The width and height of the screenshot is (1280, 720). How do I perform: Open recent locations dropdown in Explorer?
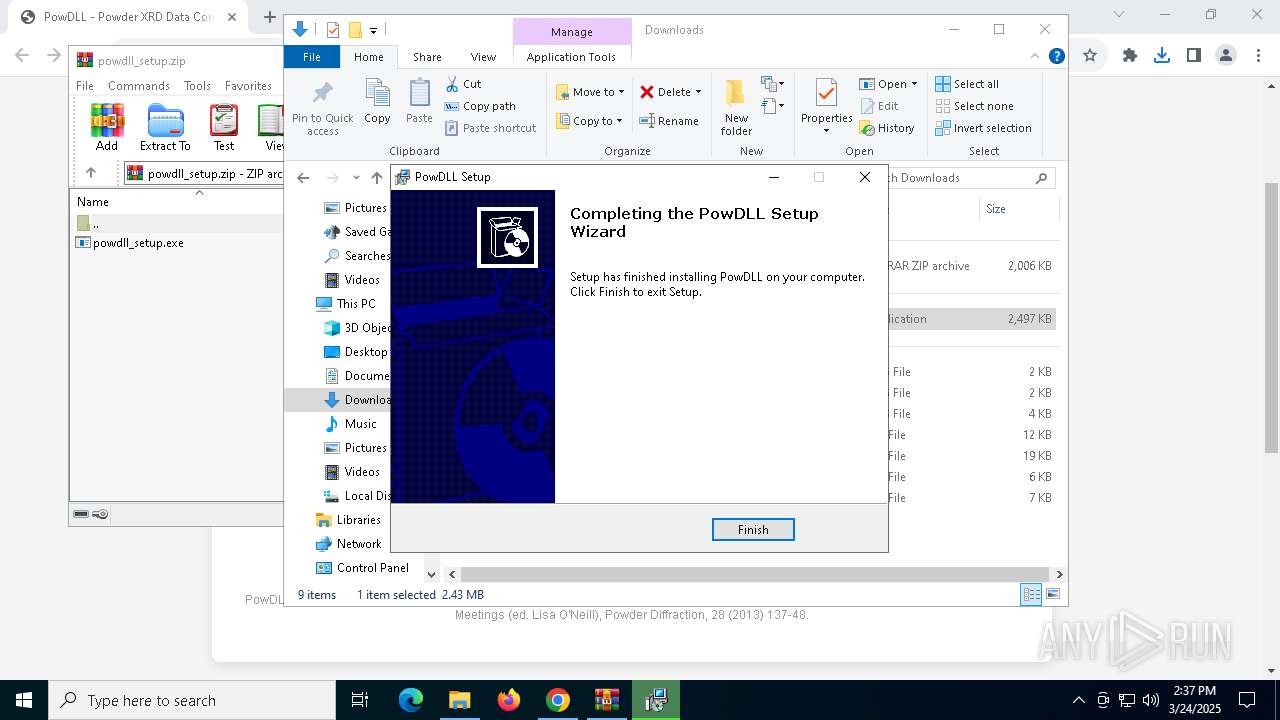click(x=356, y=178)
